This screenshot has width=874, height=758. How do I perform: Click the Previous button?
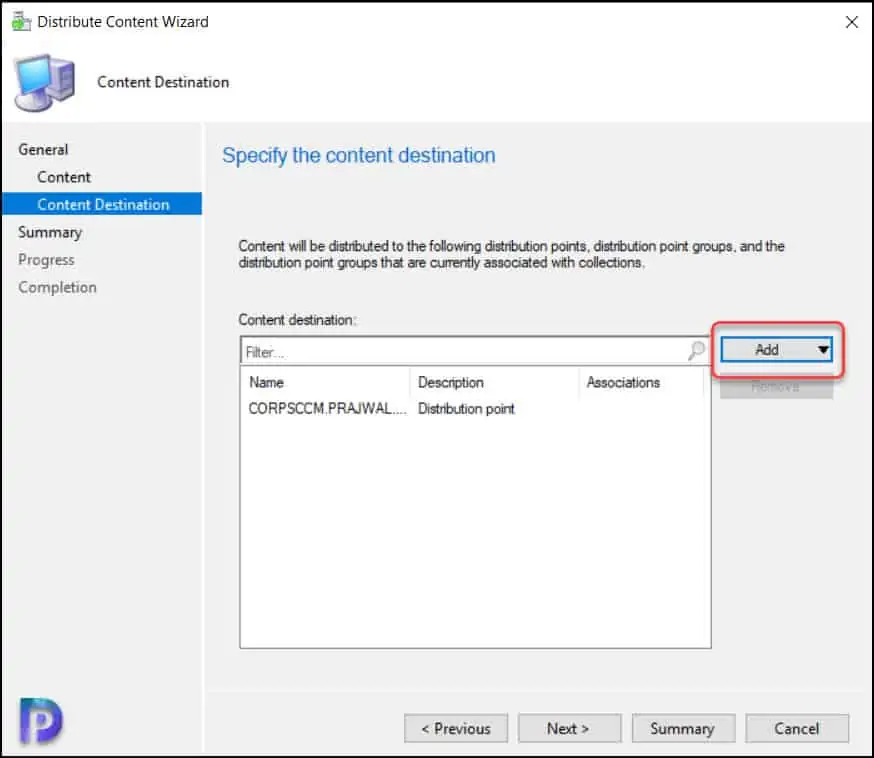click(x=456, y=728)
